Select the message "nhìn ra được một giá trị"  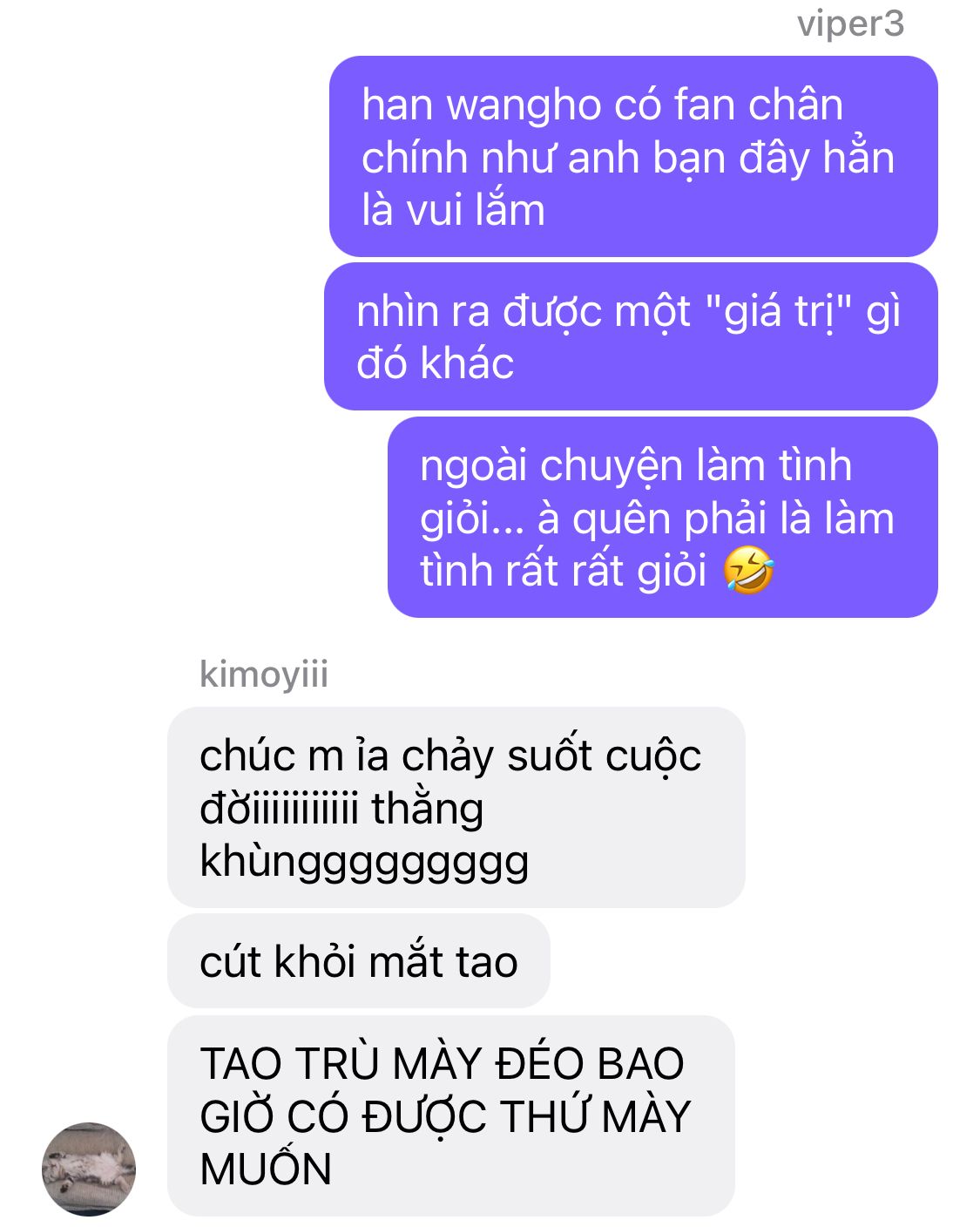pyautogui.click(x=631, y=336)
